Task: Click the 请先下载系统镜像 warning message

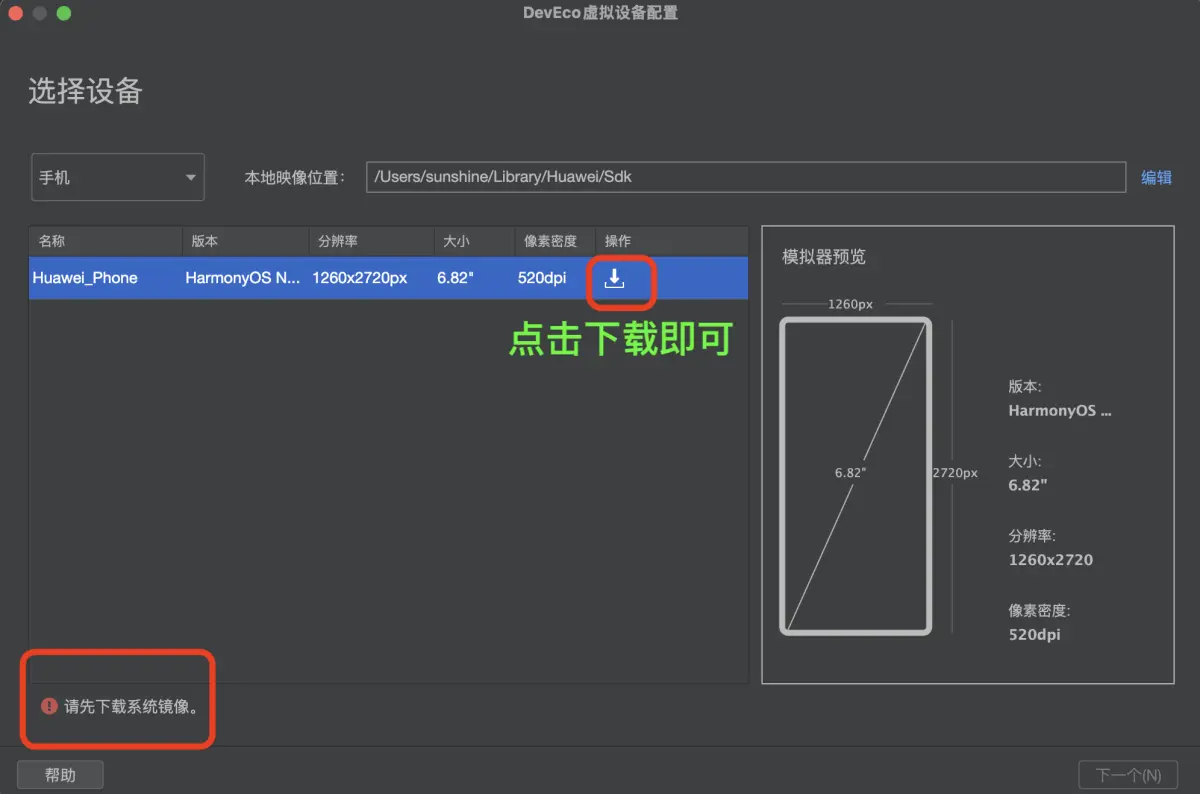Action: click(132, 706)
